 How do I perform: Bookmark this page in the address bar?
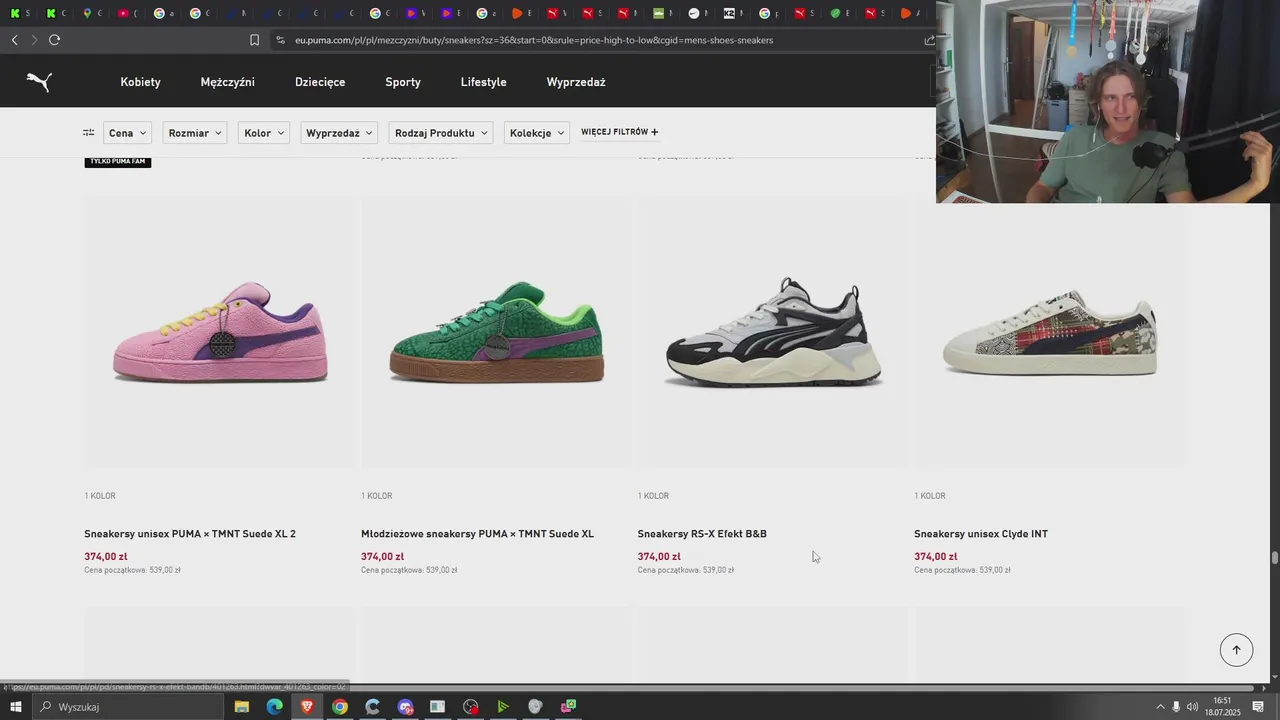tap(254, 40)
